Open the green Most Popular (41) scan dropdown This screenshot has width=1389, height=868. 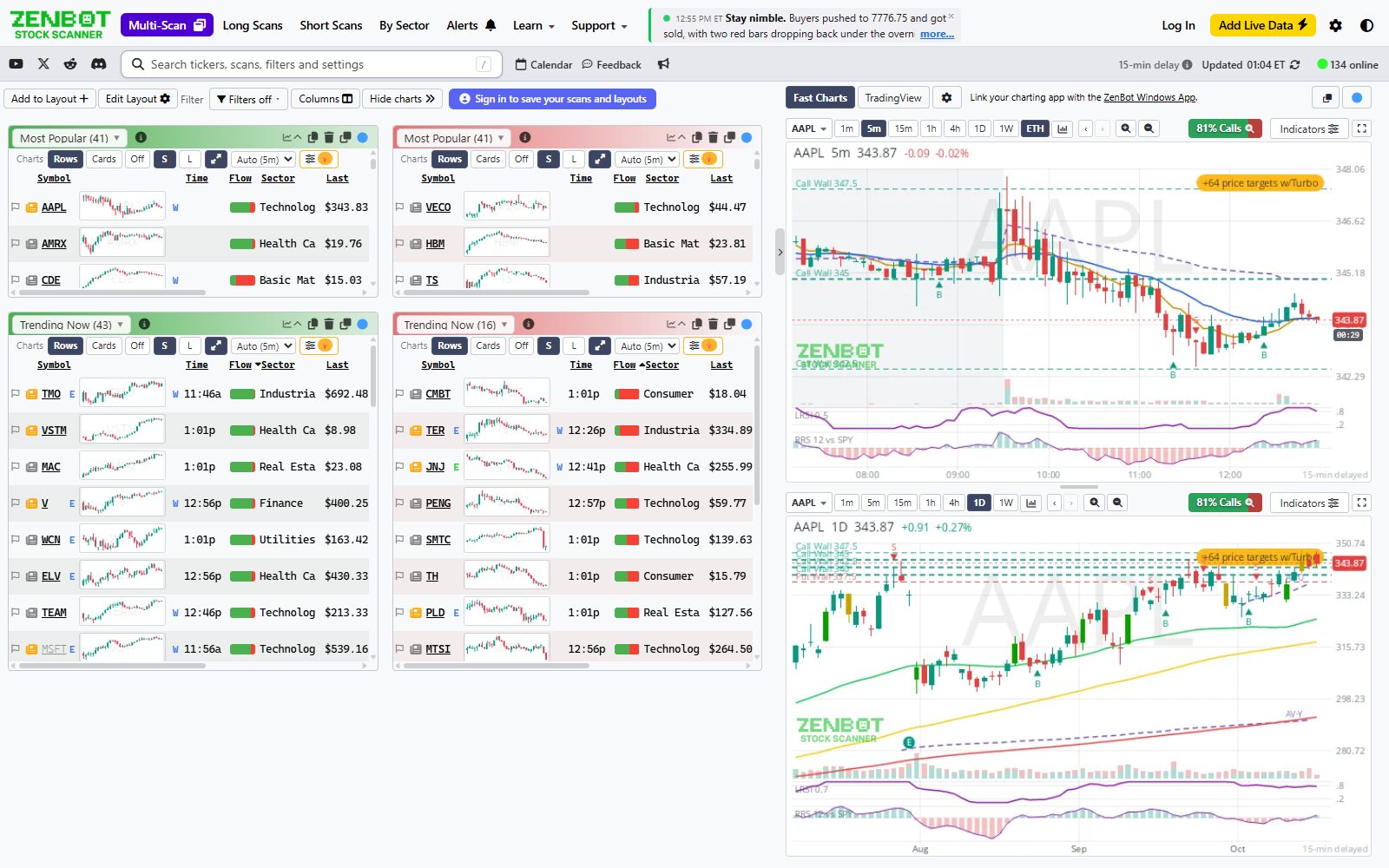pyautogui.click(x=69, y=137)
